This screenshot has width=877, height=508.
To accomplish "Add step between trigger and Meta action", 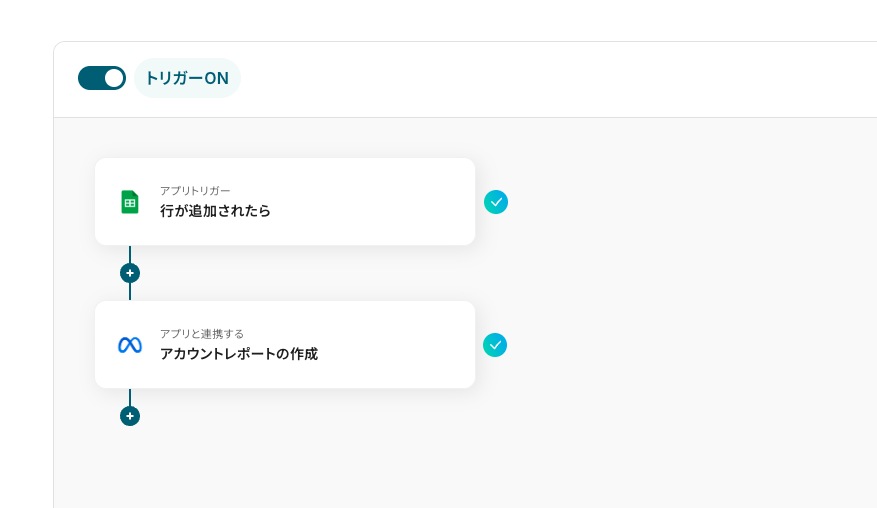I will pos(130,273).
